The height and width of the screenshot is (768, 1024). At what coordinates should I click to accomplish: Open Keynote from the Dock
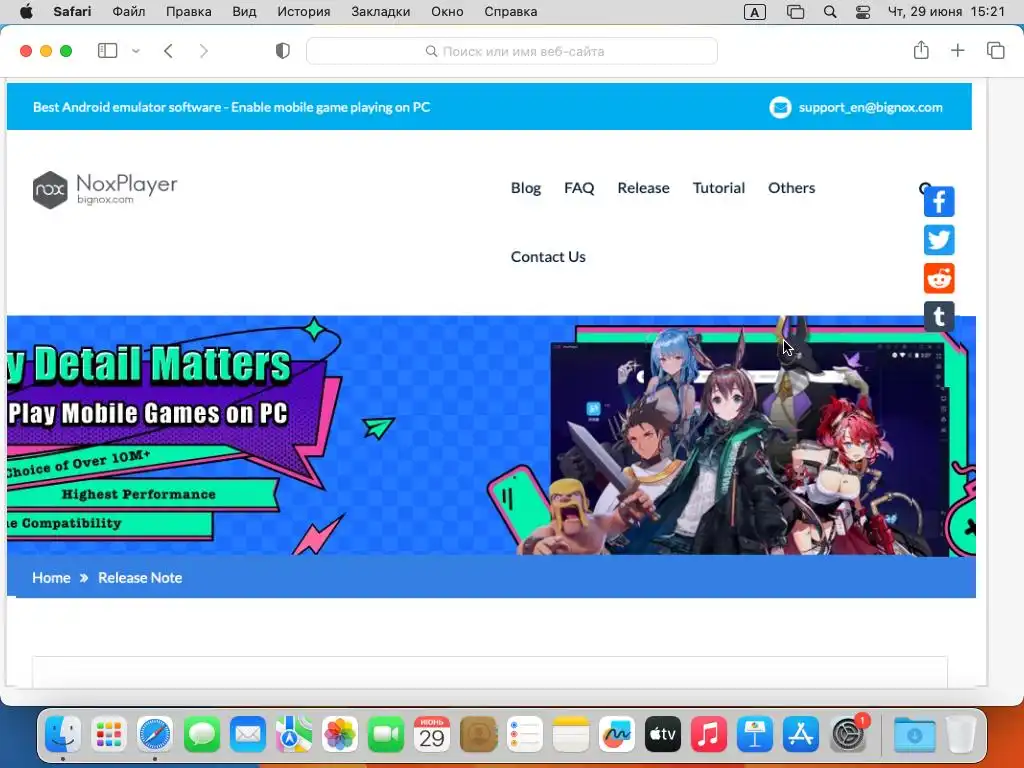coord(755,735)
